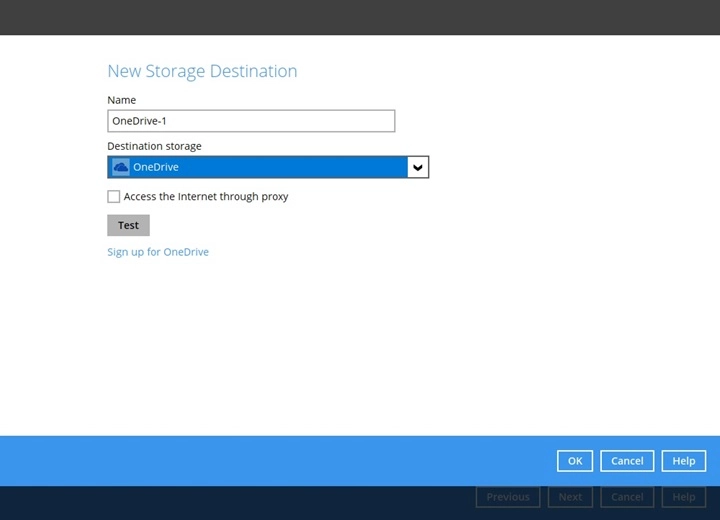
Task: Click the dimmed Cancel button in the dark footer
Action: (627, 497)
